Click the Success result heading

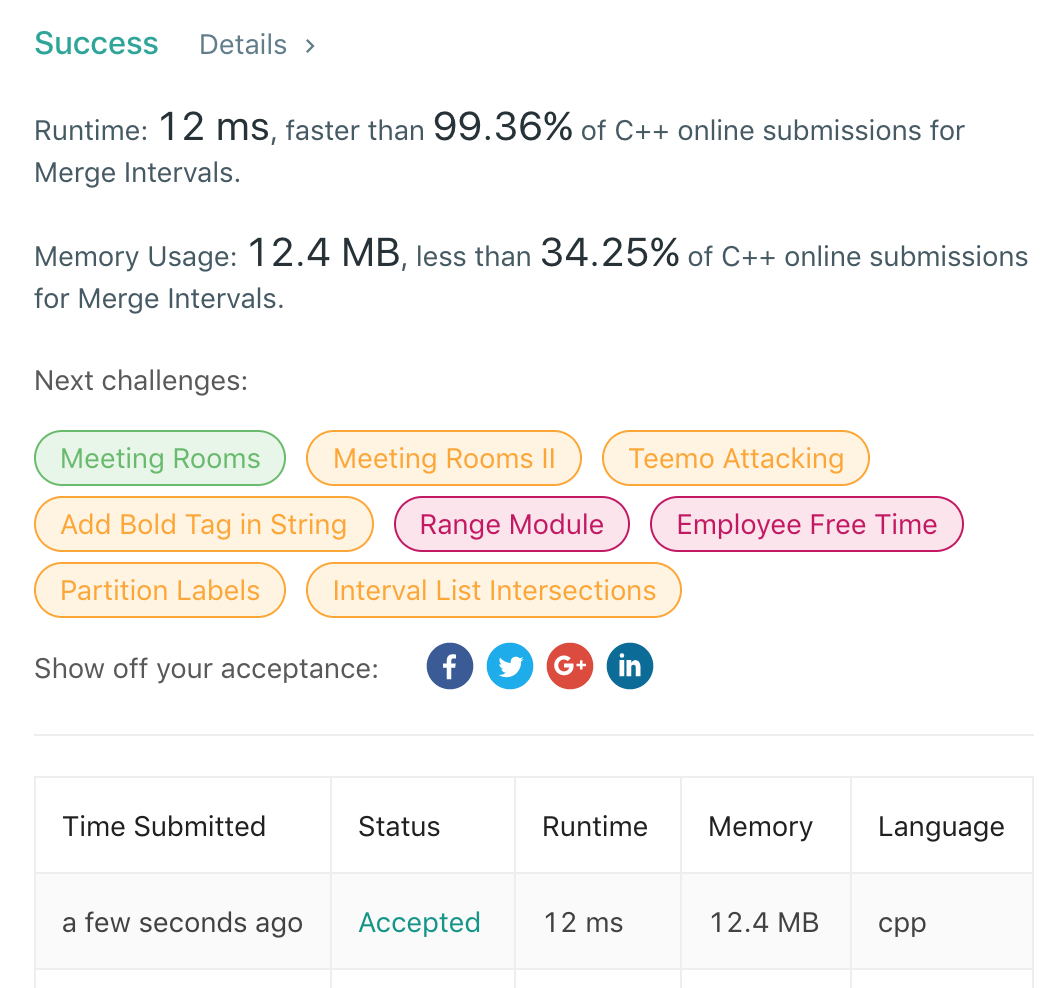click(x=96, y=44)
